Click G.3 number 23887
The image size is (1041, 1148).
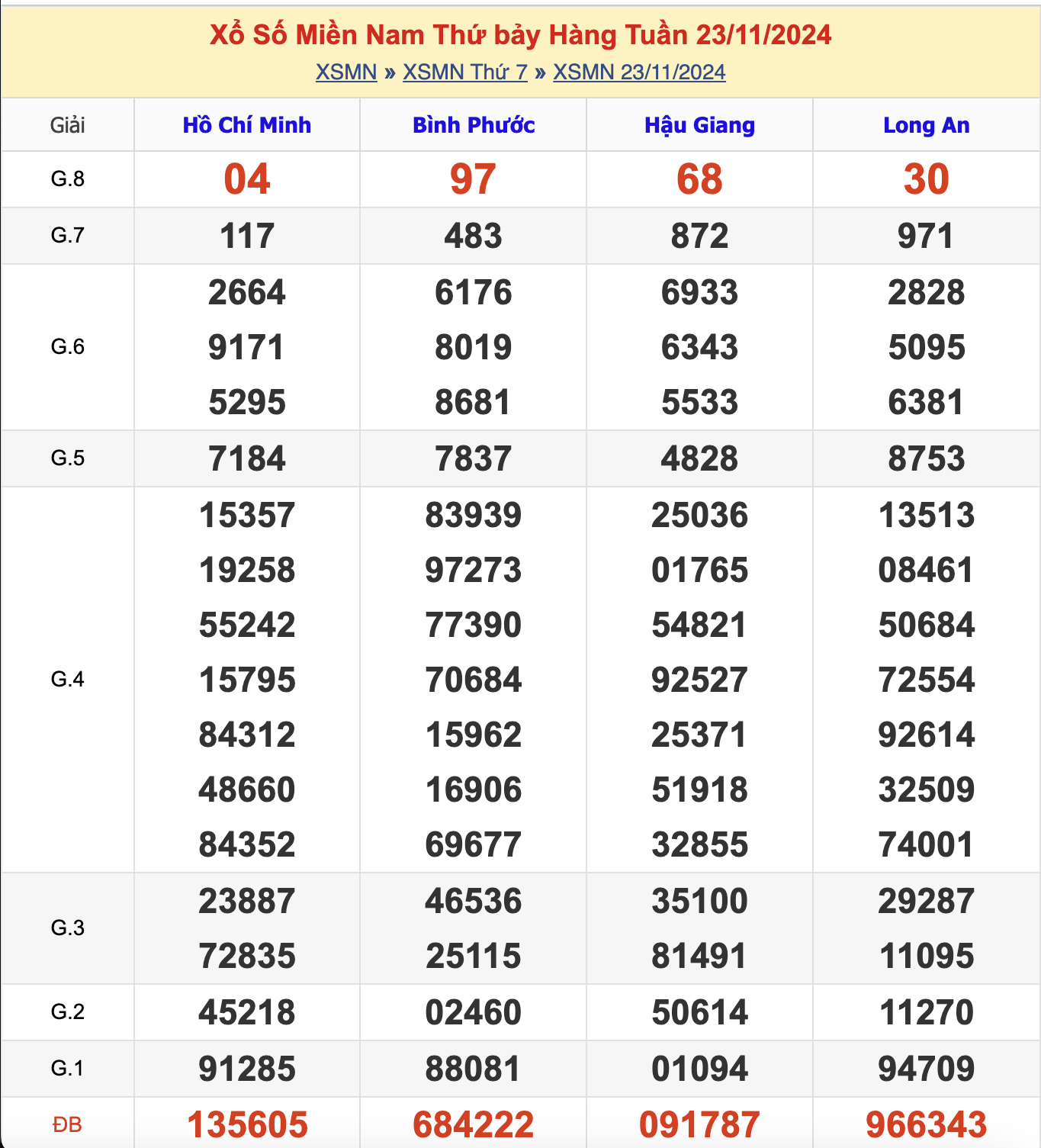[247, 901]
